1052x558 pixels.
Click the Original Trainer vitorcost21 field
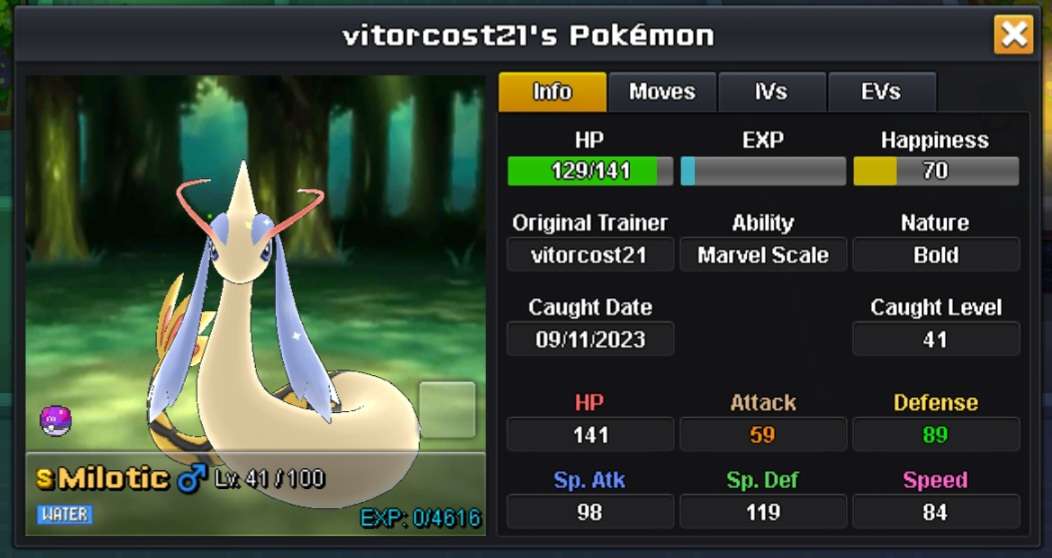point(590,255)
